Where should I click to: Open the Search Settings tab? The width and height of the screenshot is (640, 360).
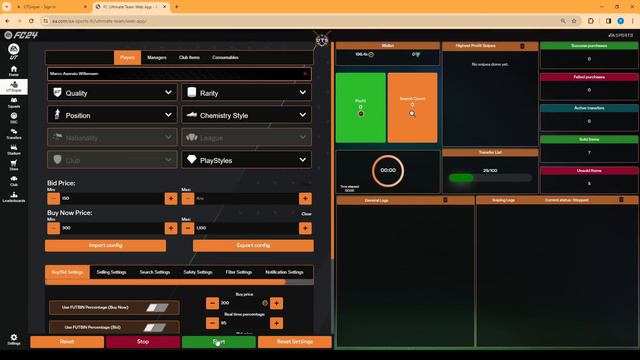pos(155,272)
